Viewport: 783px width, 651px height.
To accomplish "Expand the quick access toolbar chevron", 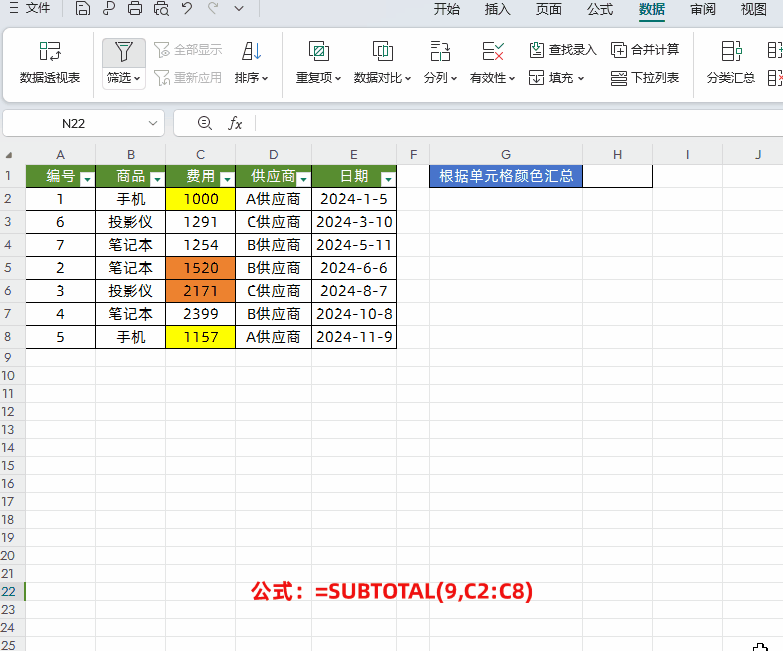I will pyautogui.click(x=239, y=8).
